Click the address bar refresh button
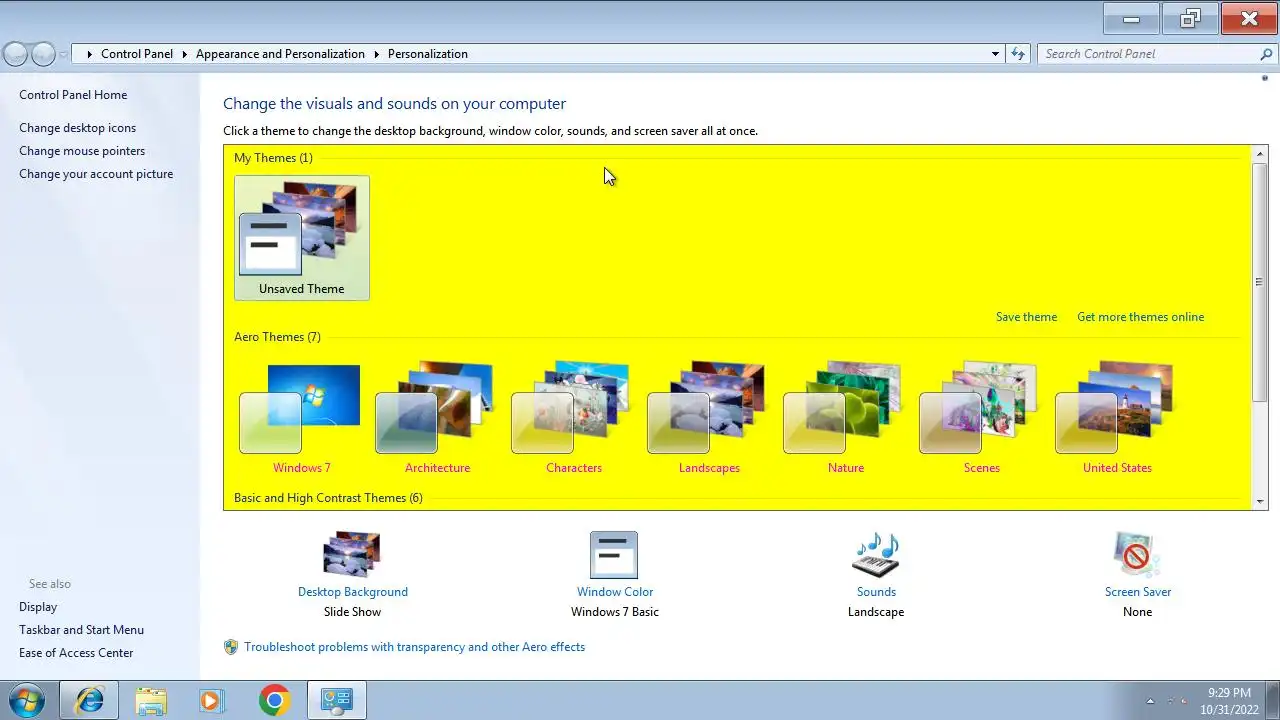Image resolution: width=1280 pixels, height=720 pixels. [x=1018, y=54]
